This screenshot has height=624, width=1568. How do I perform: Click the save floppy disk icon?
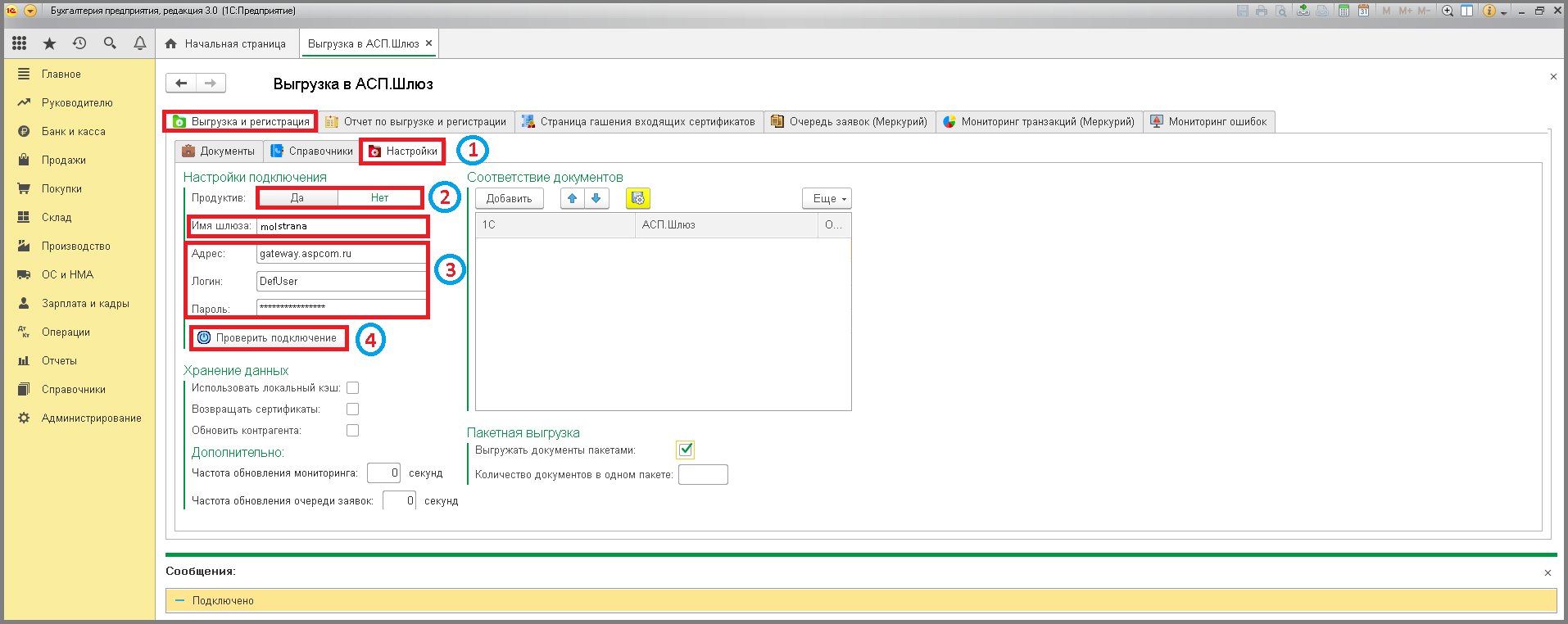click(x=1243, y=11)
